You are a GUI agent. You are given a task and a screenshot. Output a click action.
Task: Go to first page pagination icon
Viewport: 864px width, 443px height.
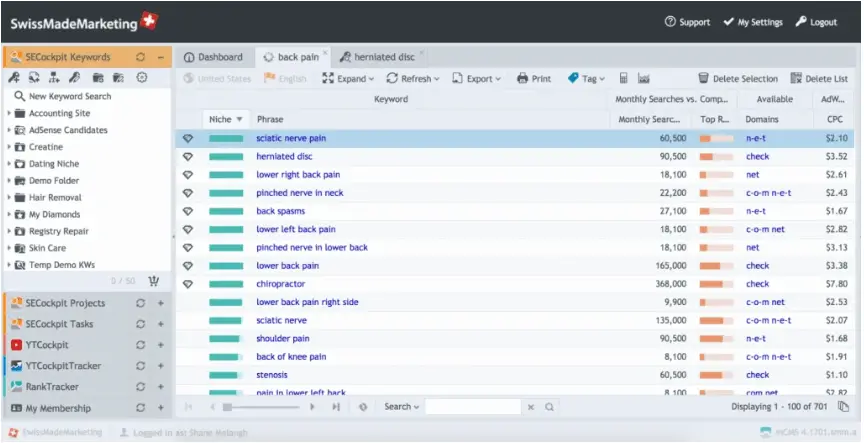tap(188, 407)
